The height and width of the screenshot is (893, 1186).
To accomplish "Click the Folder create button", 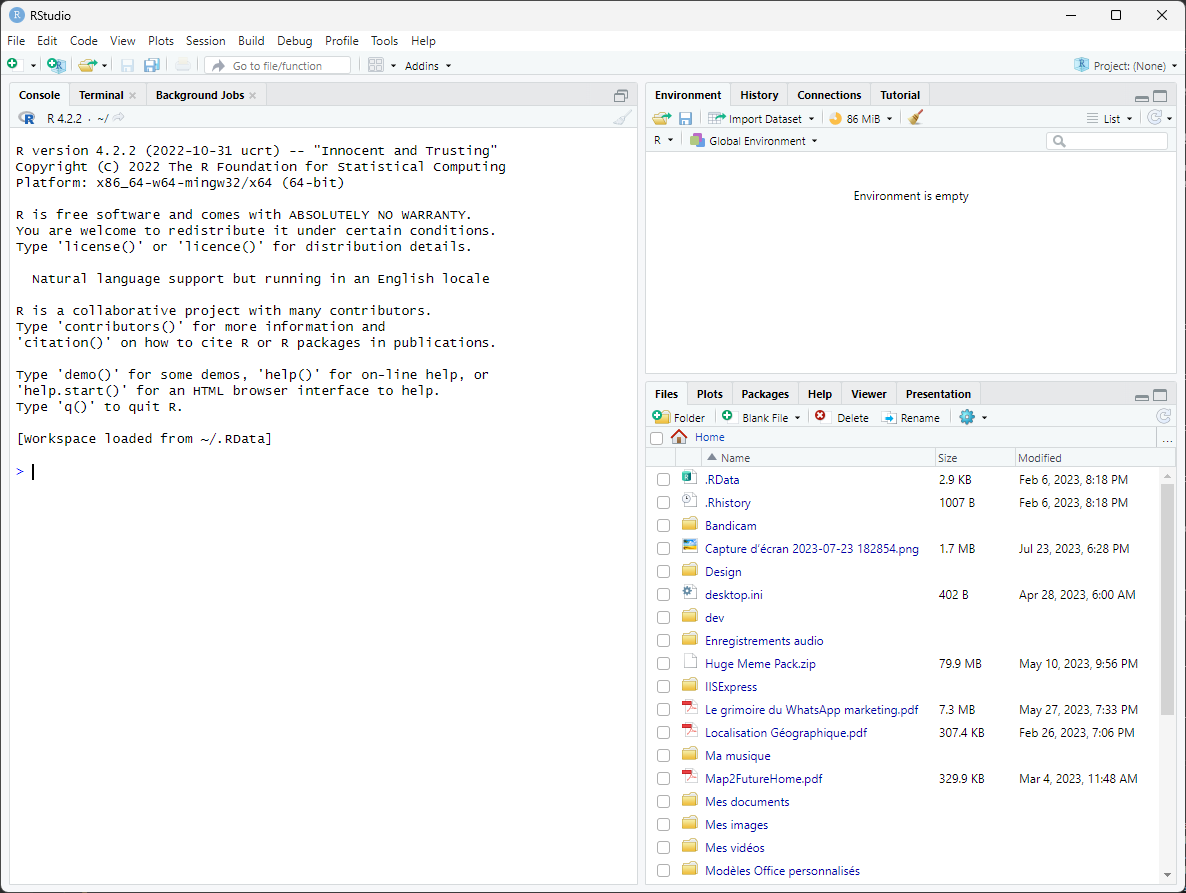I will click(678, 417).
